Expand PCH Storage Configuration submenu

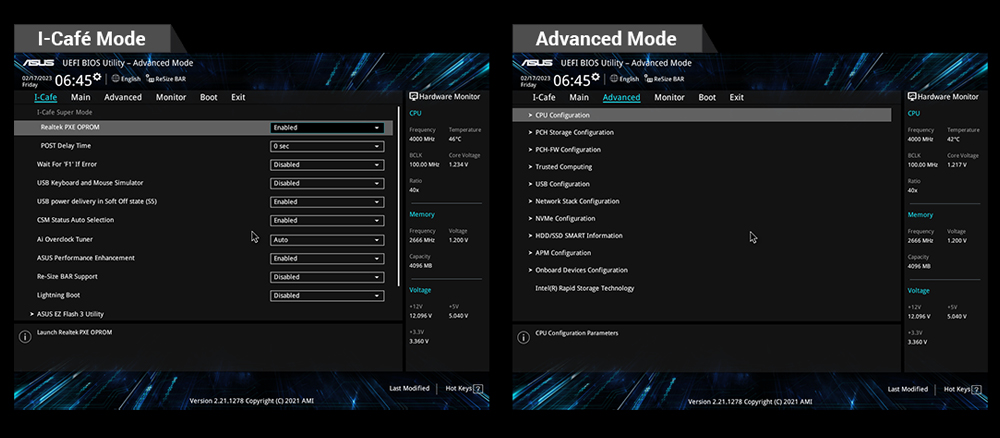(571, 133)
